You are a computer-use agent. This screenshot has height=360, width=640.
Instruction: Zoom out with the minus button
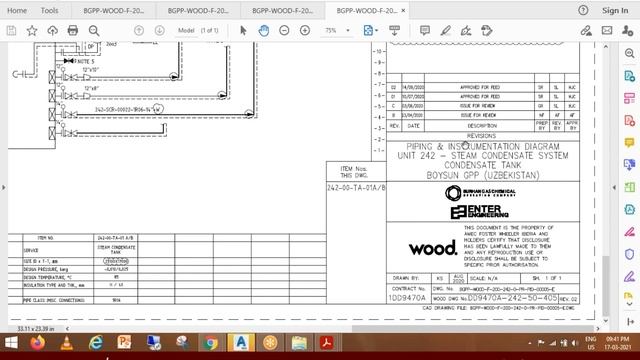click(284, 31)
